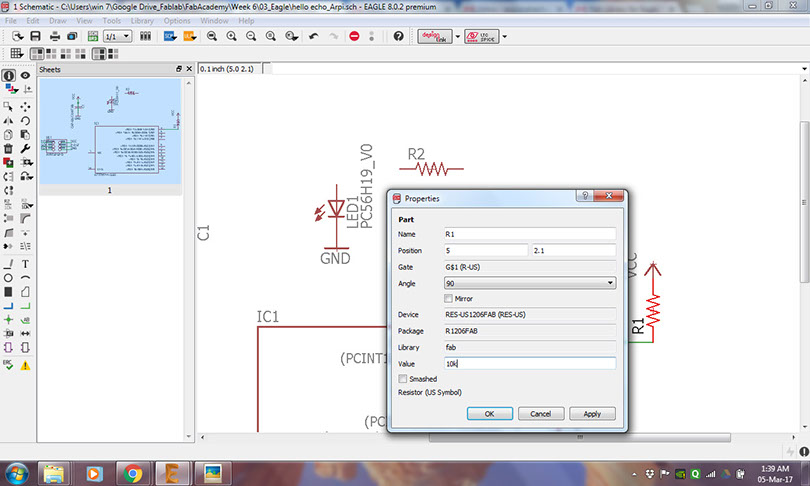Open the Options menu
Viewport: 810px width, 486px height.
point(177,21)
